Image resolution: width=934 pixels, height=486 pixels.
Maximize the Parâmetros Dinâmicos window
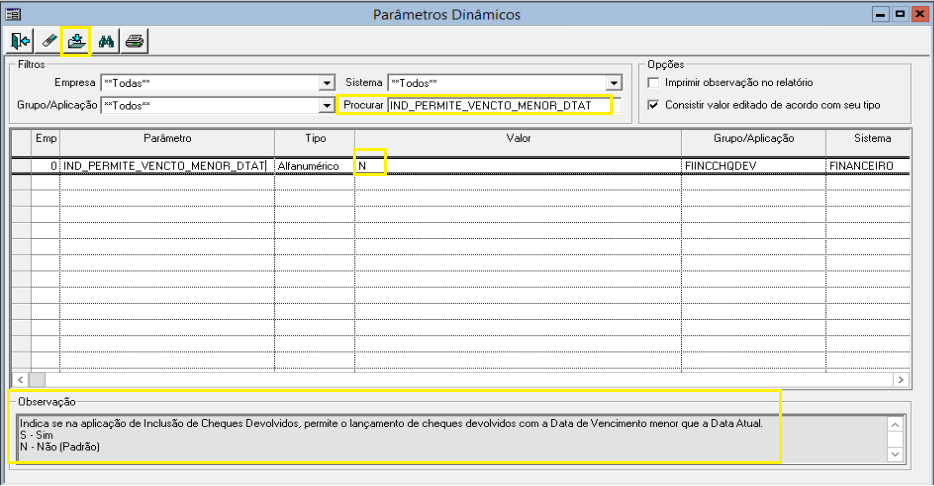click(900, 14)
